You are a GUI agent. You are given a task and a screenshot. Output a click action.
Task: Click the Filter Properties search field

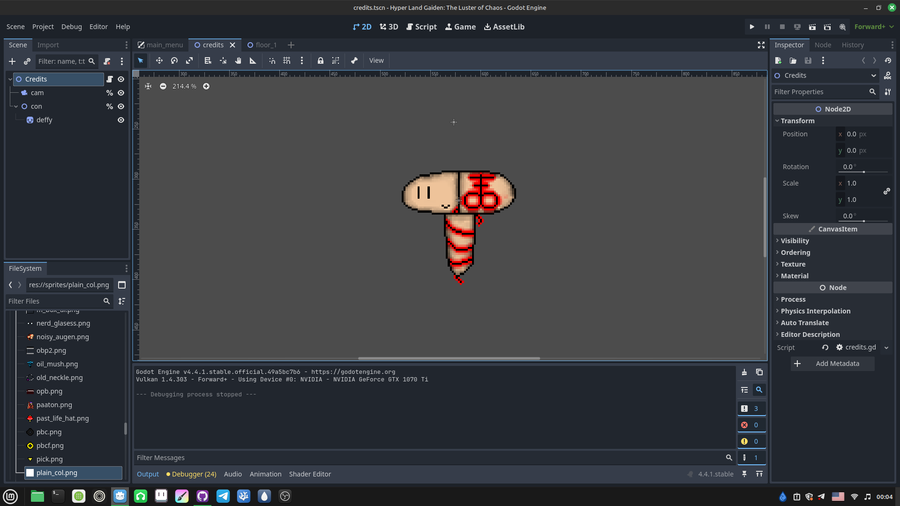coord(825,92)
